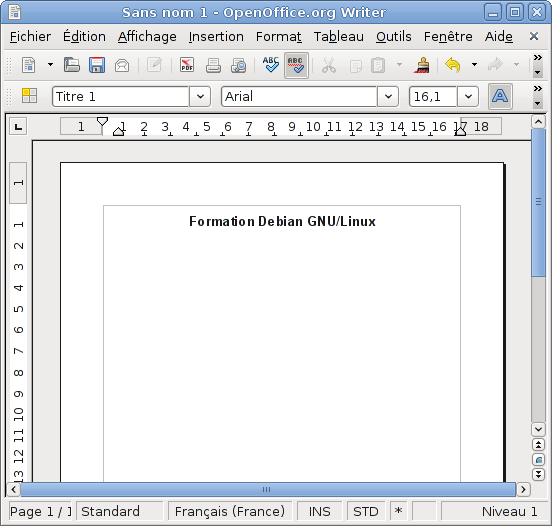This screenshot has height=526, width=552.
Task: Open the Paste options dropdown arrow
Action: click(x=399, y=65)
